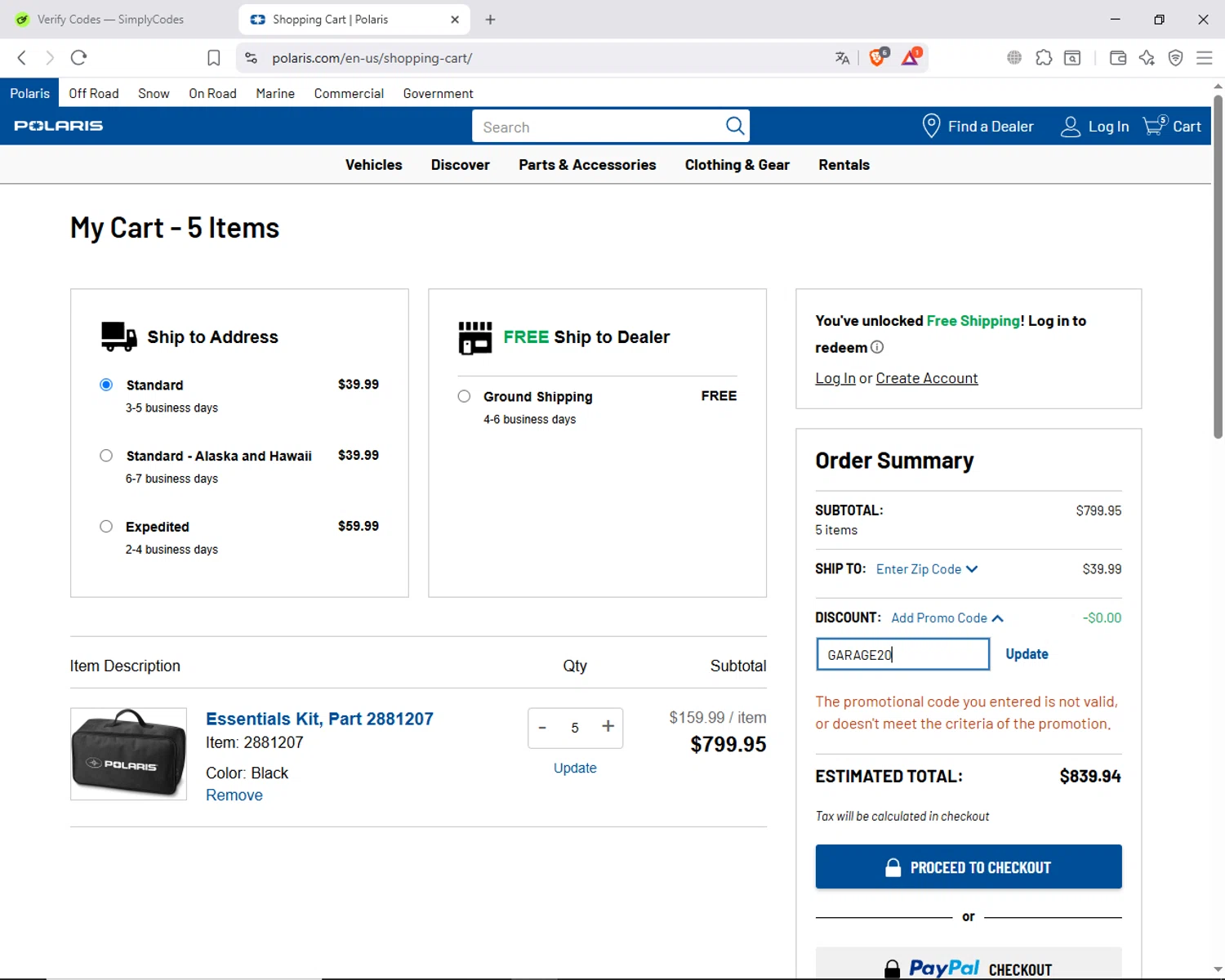Open the On Road menu
The width and height of the screenshot is (1225, 980).
[x=212, y=93]
